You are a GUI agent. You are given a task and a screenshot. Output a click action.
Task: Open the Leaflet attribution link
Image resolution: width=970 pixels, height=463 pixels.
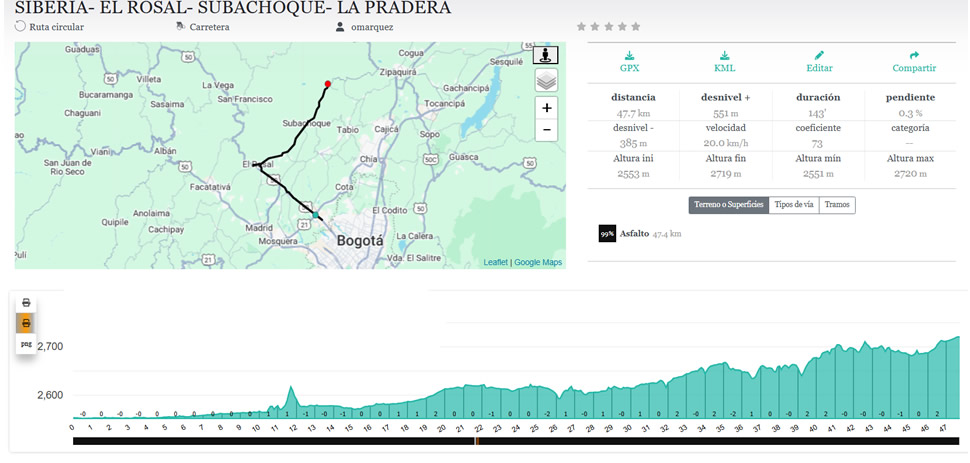[495, 262]
